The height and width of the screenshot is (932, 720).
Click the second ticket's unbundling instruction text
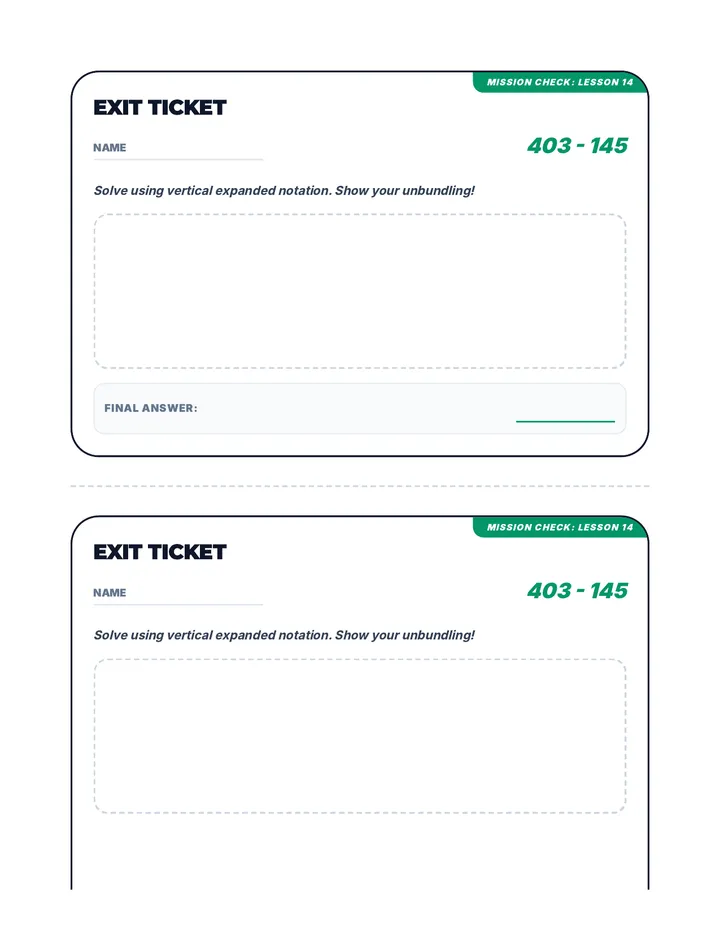(284, 635)
